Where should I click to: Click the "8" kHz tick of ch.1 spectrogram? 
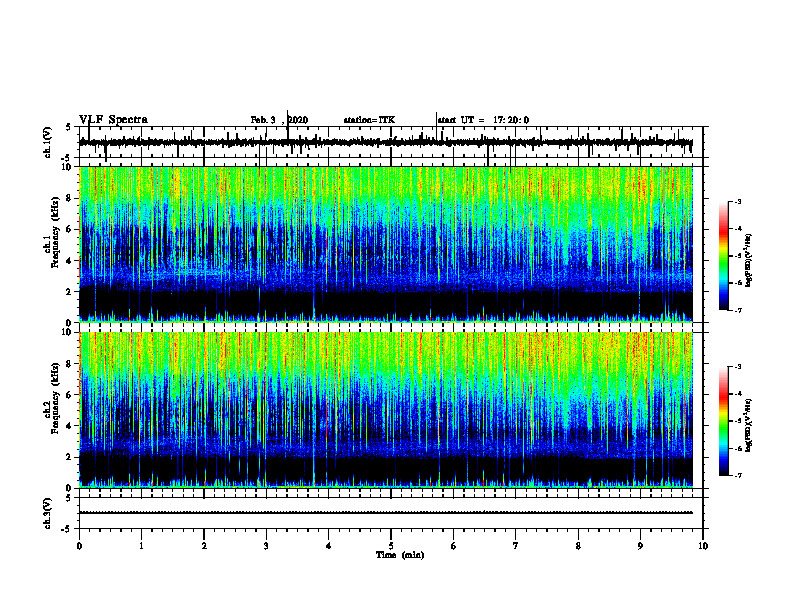(69, 198)
